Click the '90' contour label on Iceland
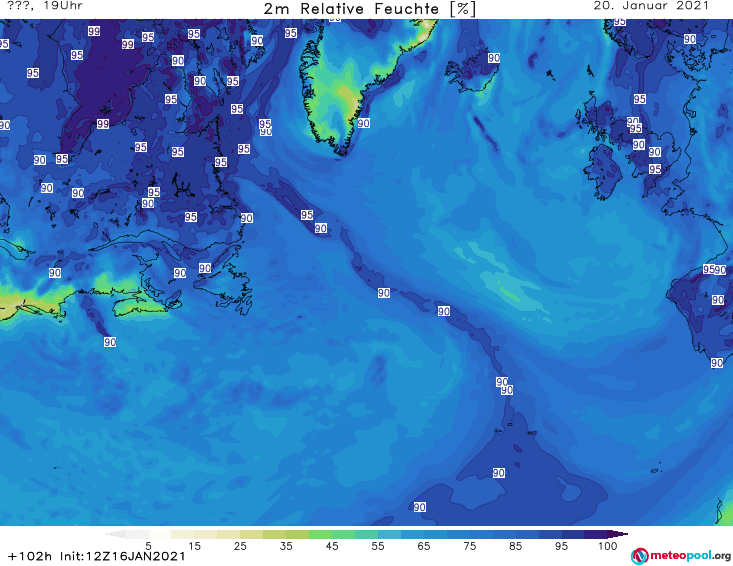 (494, 58)
